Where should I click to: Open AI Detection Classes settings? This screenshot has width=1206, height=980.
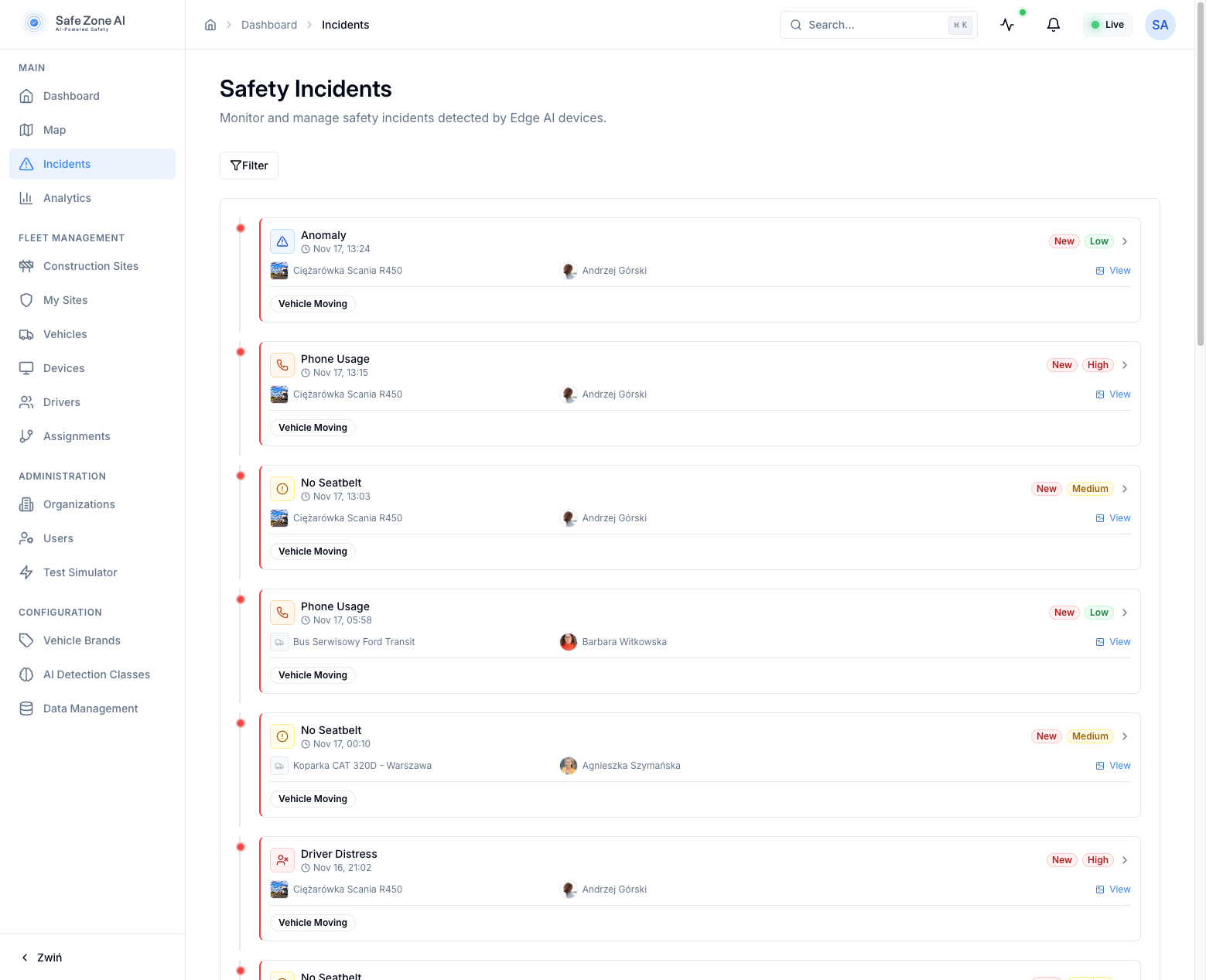tap(96, 674)
